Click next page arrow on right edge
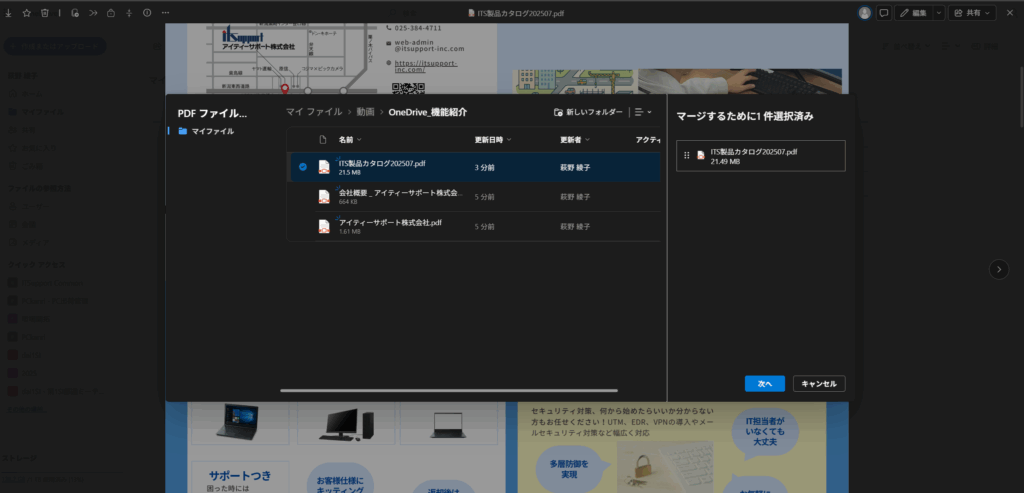Screen dimensions: 1024x493 998,269
